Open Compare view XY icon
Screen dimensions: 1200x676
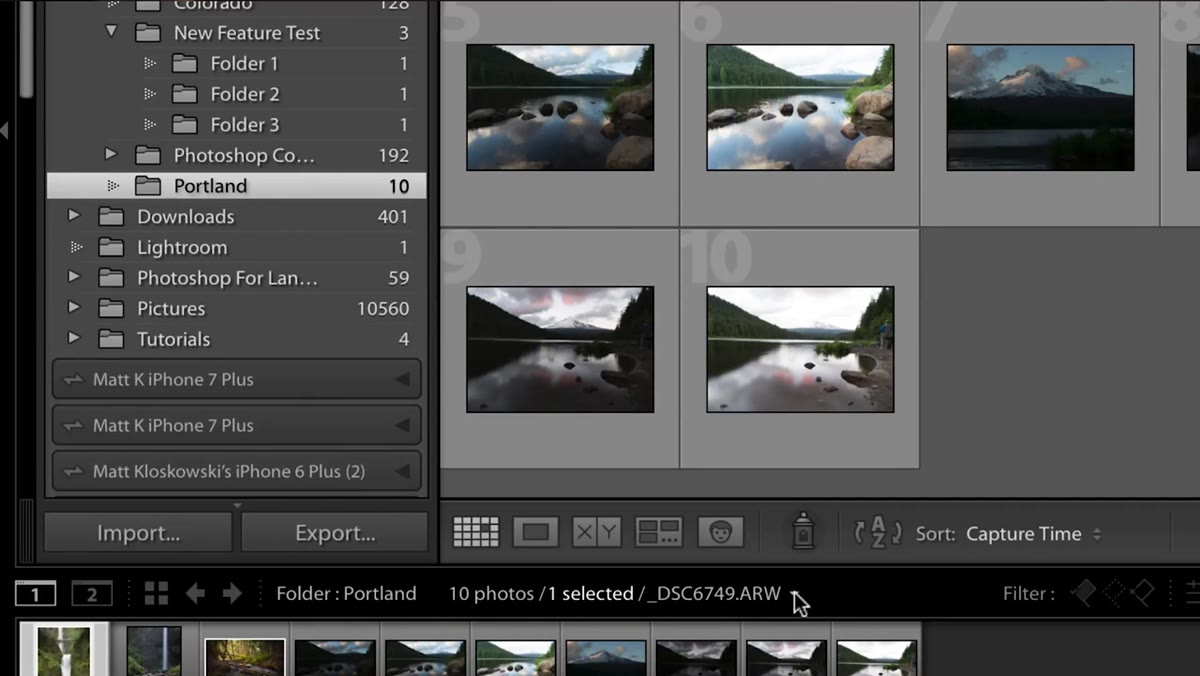tap(596, 532)
